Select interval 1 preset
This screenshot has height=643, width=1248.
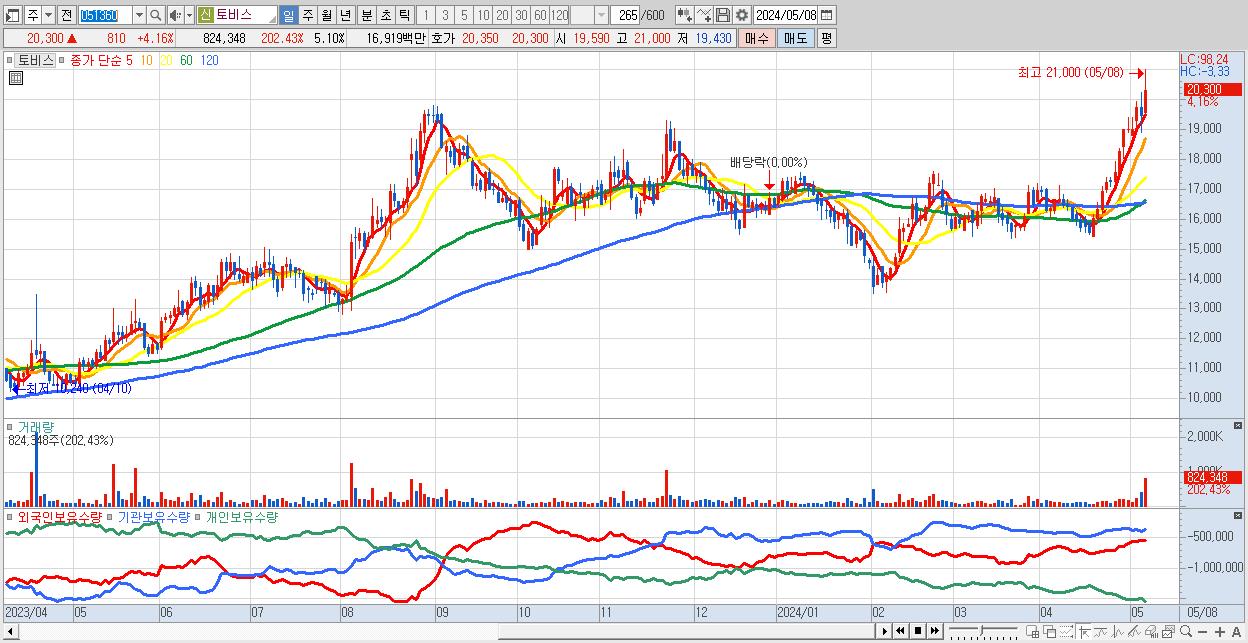click(x=426, y=15)
